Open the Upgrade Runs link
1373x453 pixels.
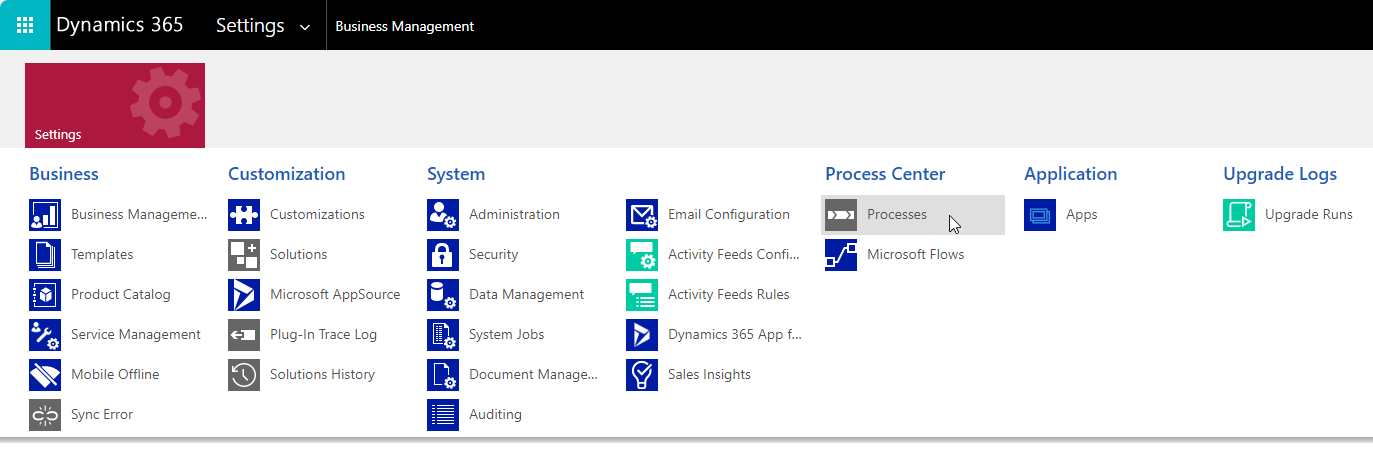1309,214
